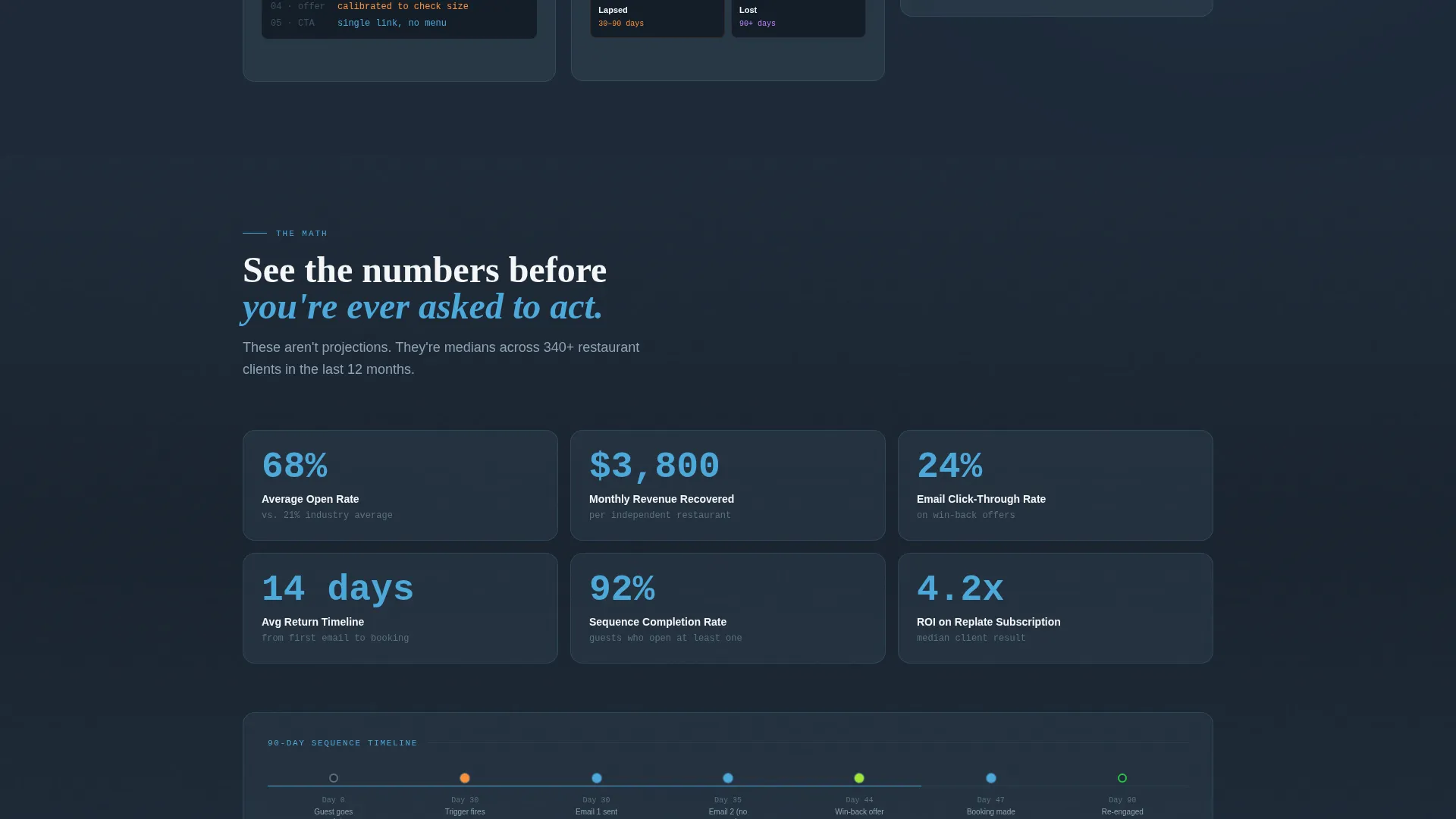This screenshot has height=819, width=1456.
Task: Click the 90-DAY SEQUENCE TIMELINE heading
Action: [343, 743]
